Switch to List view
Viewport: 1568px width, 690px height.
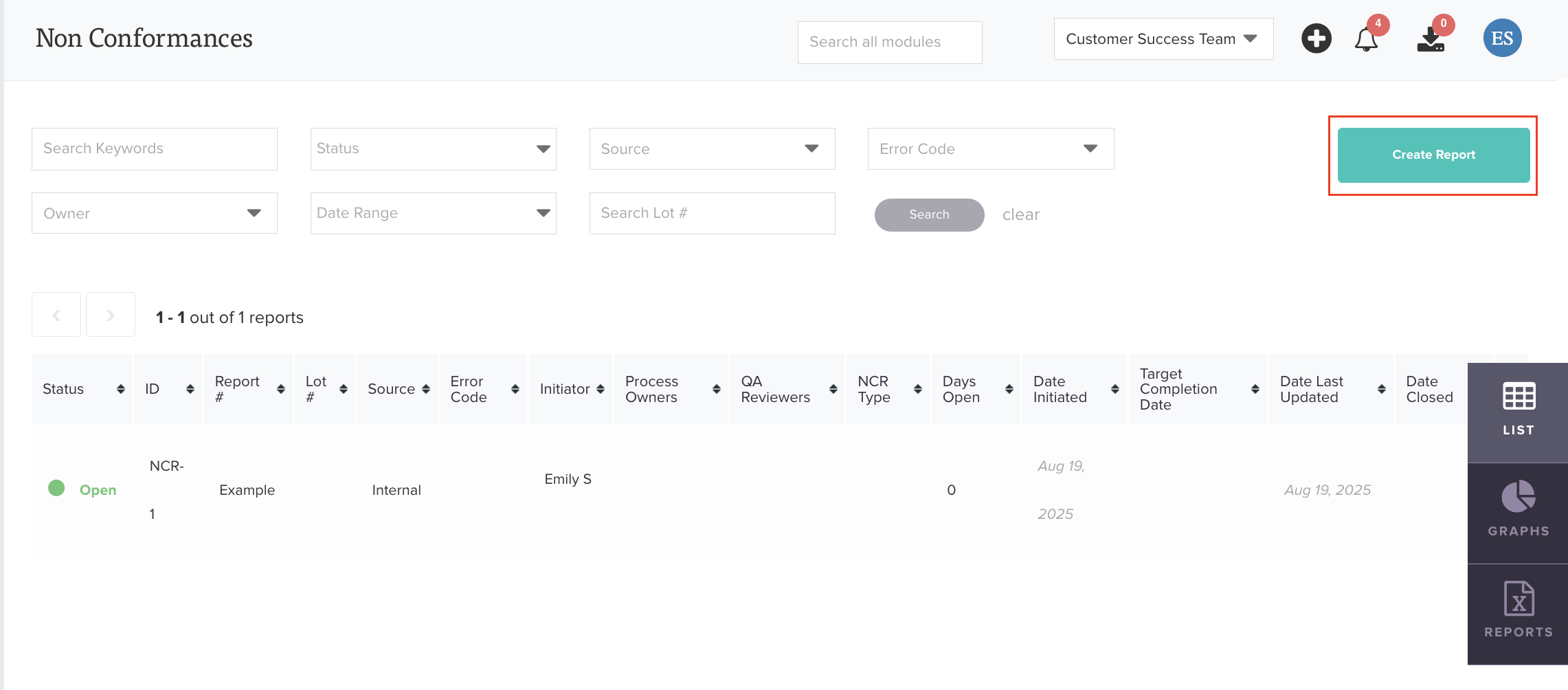coord(1518,412)
